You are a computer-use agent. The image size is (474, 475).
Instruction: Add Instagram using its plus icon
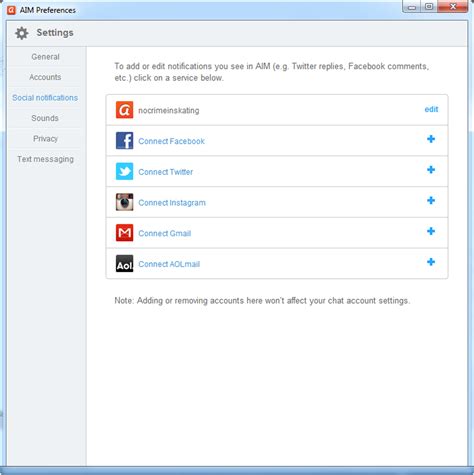pos(431,200)
